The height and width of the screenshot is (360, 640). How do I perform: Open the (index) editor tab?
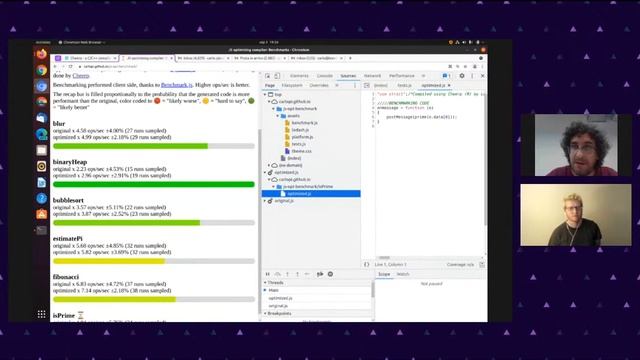(380, 85)
